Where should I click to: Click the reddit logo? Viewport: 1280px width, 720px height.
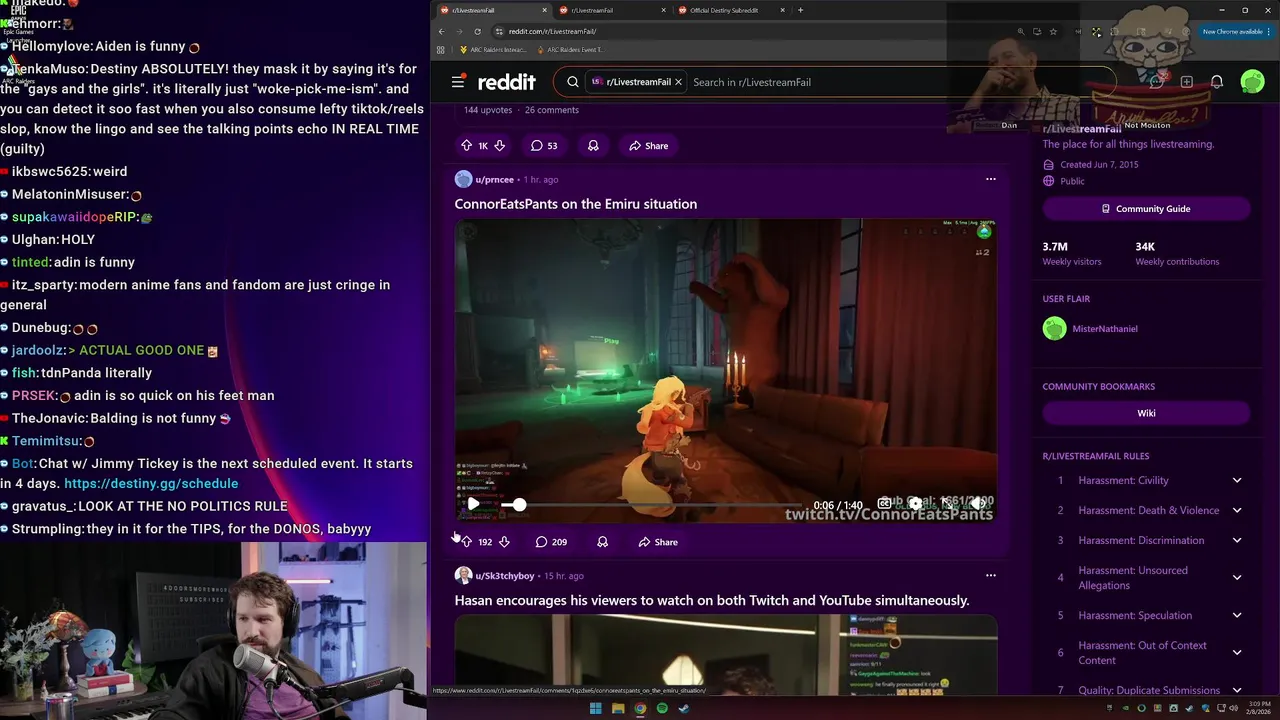coord(506,82)
